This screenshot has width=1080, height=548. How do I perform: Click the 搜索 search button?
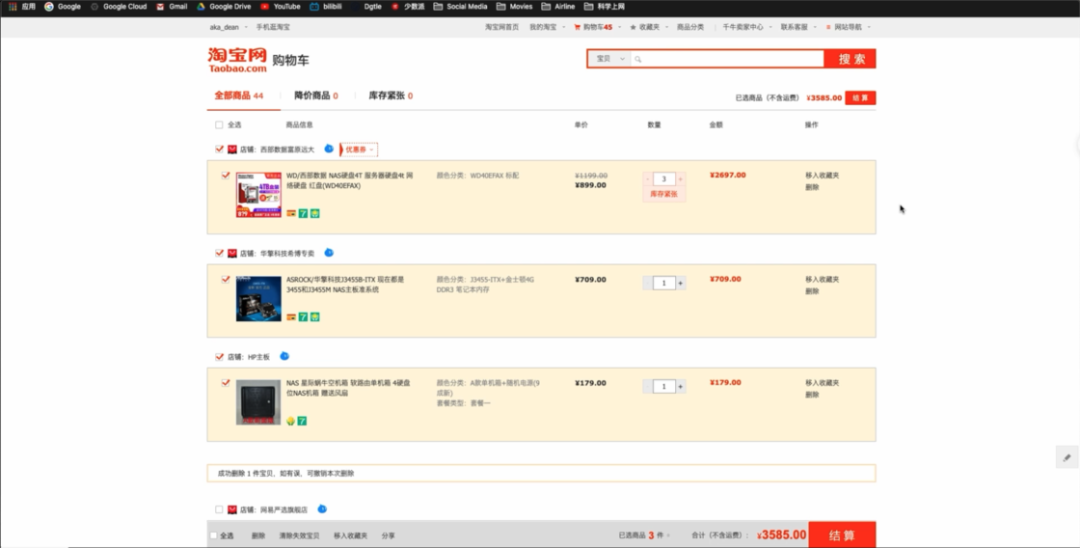pyautogui.click(x=850, y=59)
